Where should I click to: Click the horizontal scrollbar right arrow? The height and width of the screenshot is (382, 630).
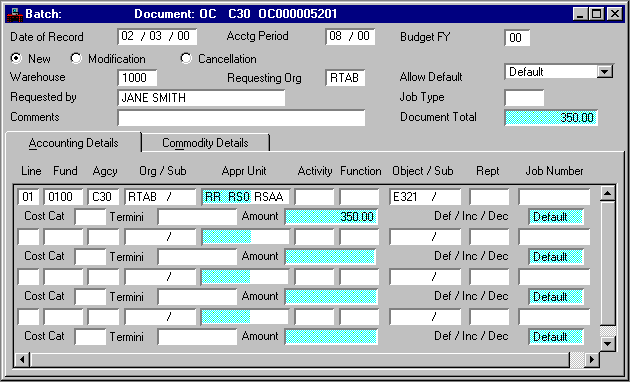click(591, 359)
